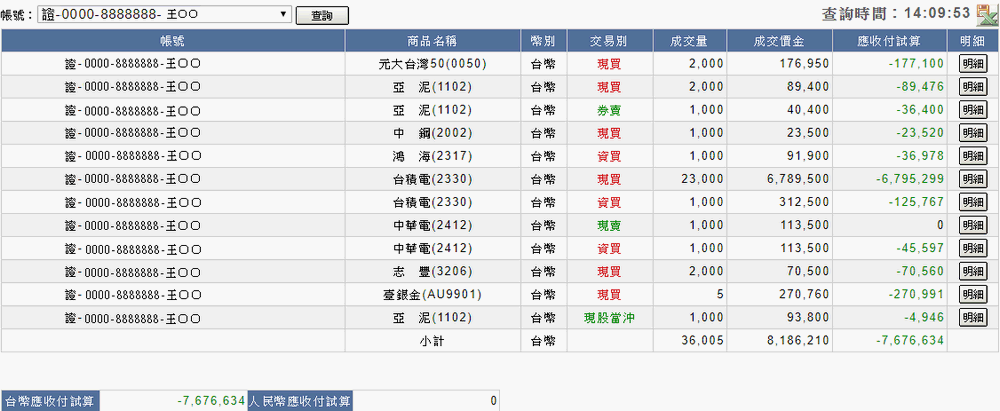The image size is (1000, 411).
Task: View 明細 for 亞泥(1102) 現股當沖 row
Action: click(x=973, y=317)
